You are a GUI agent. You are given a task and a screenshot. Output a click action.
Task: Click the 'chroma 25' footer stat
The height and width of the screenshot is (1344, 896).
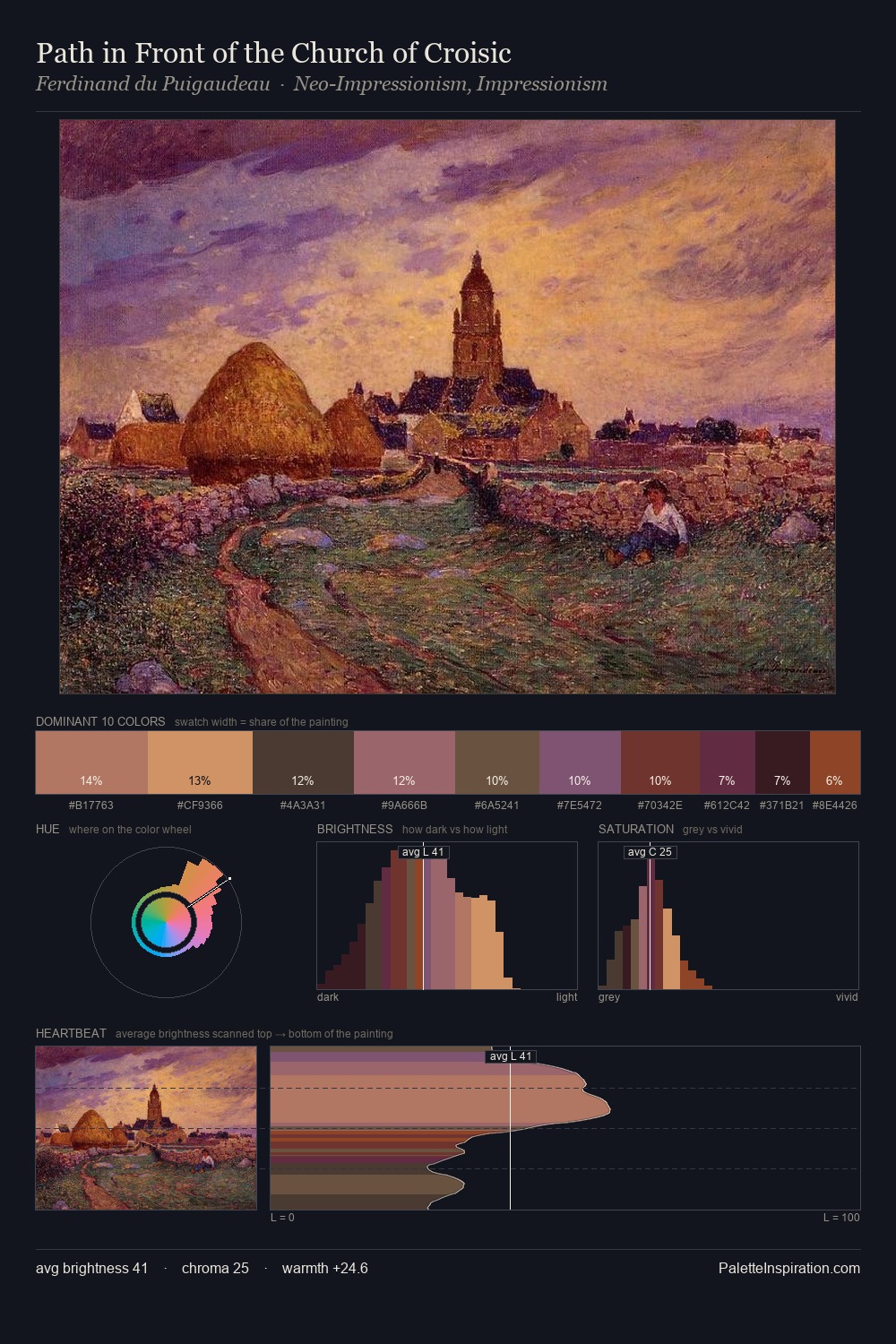(x=215, y=1268)
